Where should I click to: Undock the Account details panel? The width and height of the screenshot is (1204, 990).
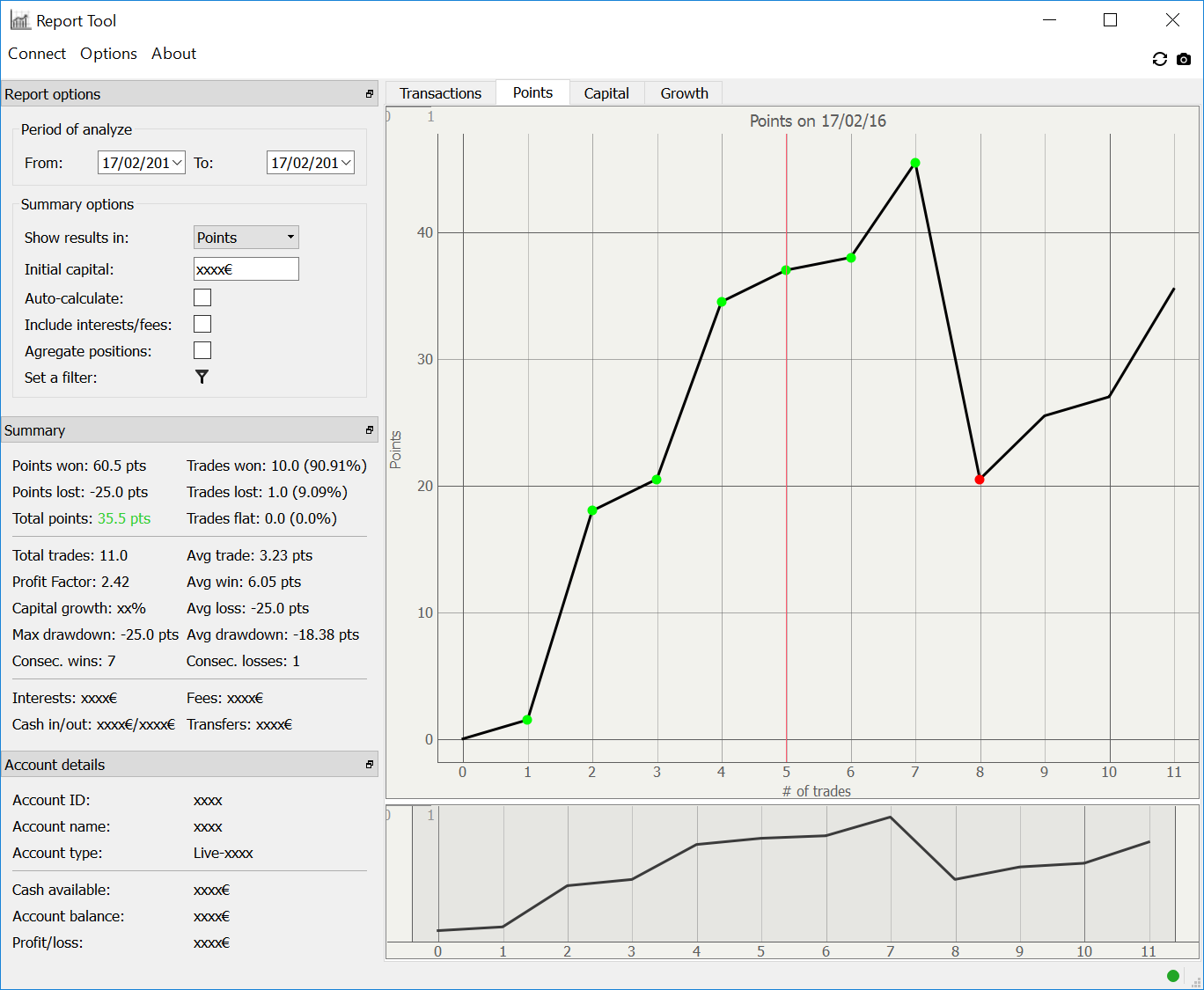(370, 765)
